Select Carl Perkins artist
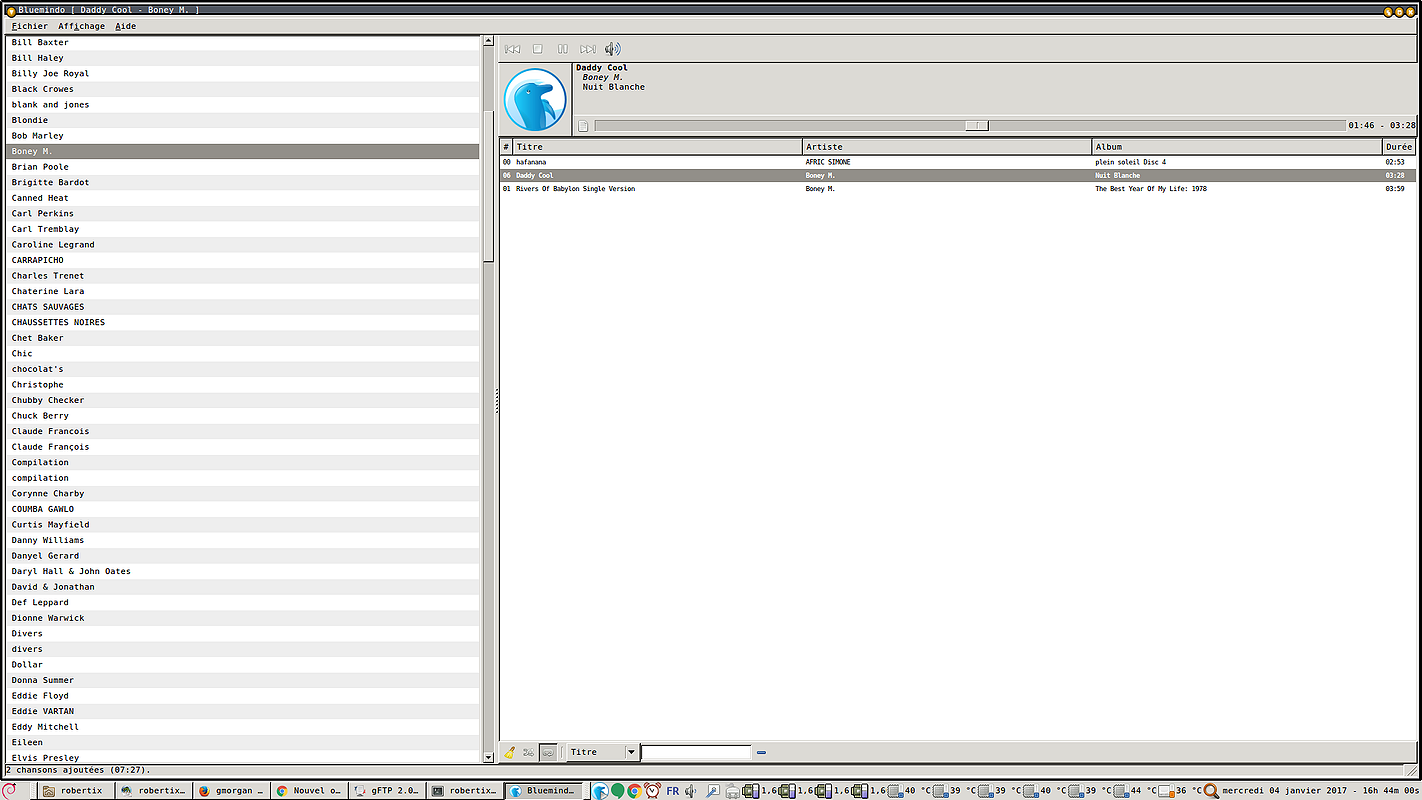Viewport: 1422px width, 800px height. tap(243, 213)
